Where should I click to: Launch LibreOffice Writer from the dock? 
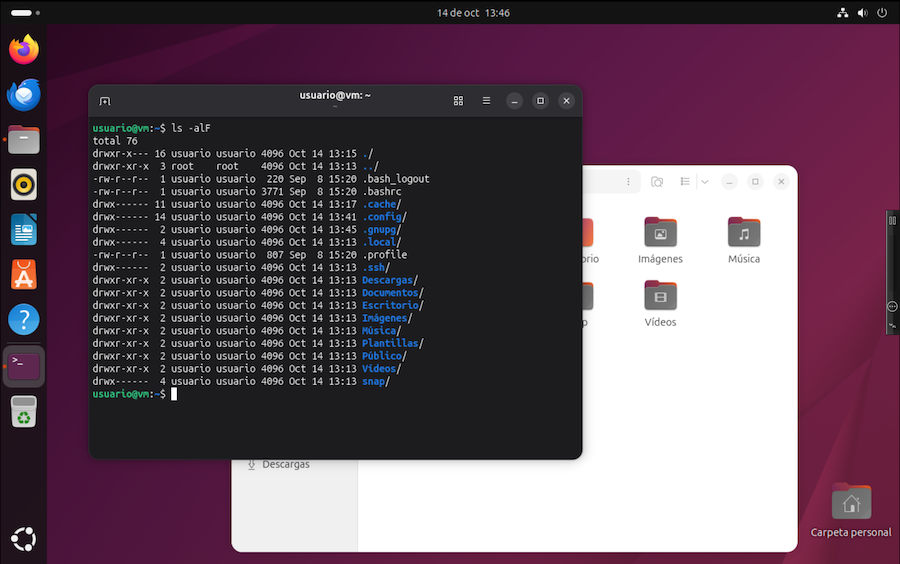pyautogui.click(x=24, y=230)
